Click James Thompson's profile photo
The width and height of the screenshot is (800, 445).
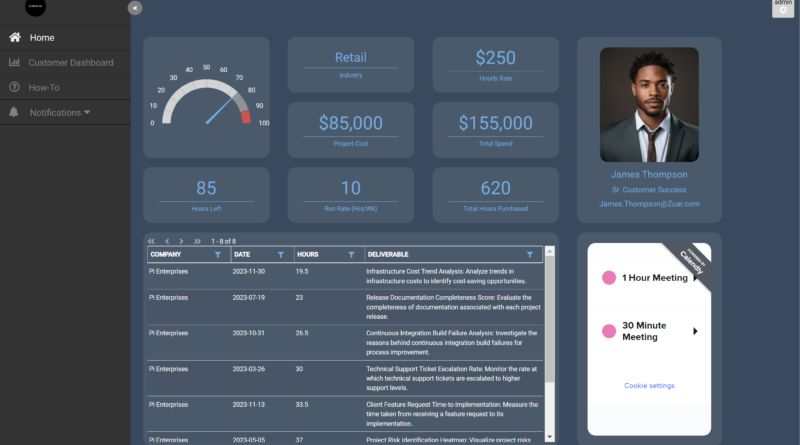(x=649, y=104)
